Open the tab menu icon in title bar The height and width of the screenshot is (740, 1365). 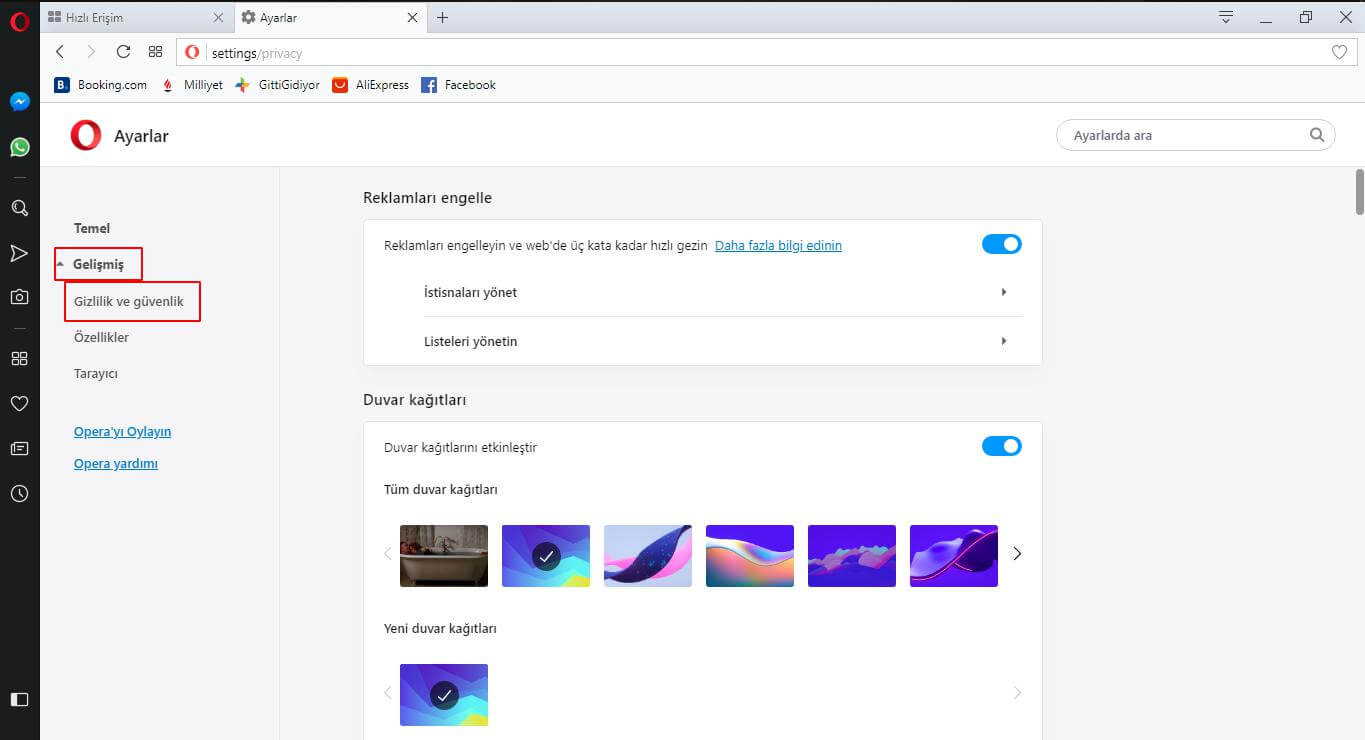pyautogui.click(x=1226, y=17)
